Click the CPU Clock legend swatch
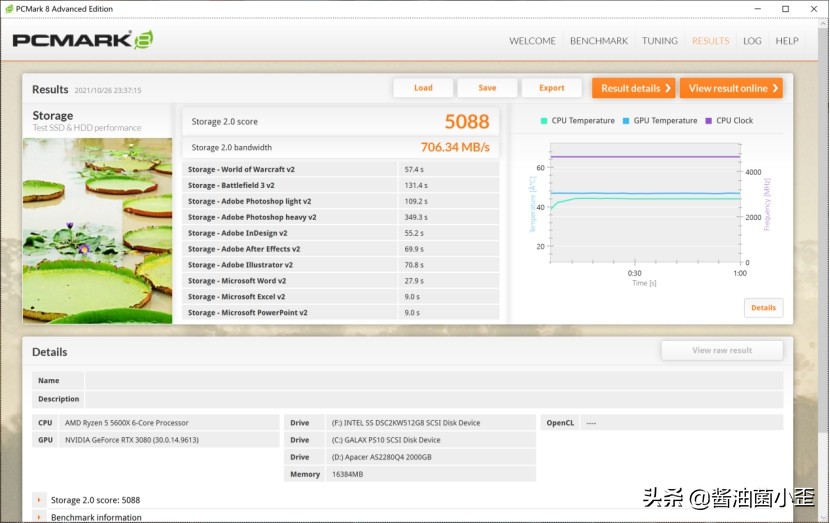 [708, 121]
